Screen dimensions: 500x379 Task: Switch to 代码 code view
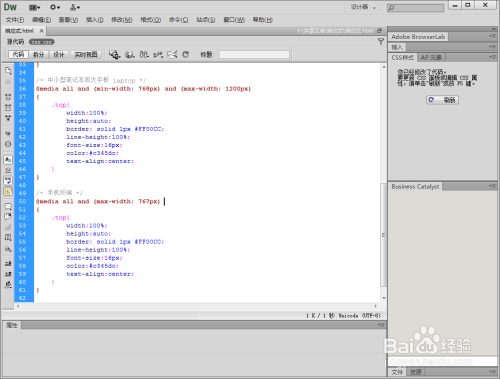[x=18, y=54]
